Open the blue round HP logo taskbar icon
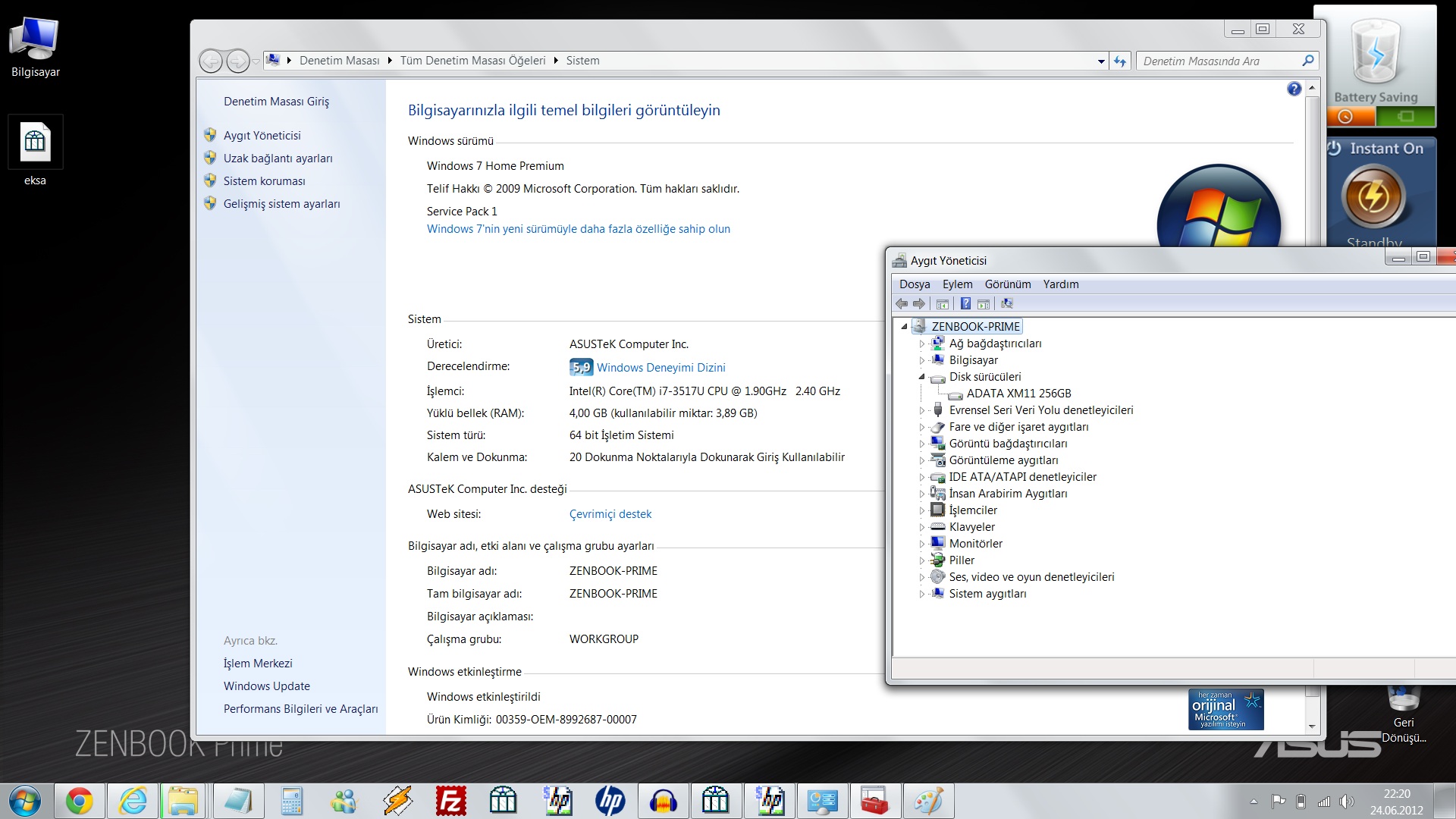 (x=610, y=801)
